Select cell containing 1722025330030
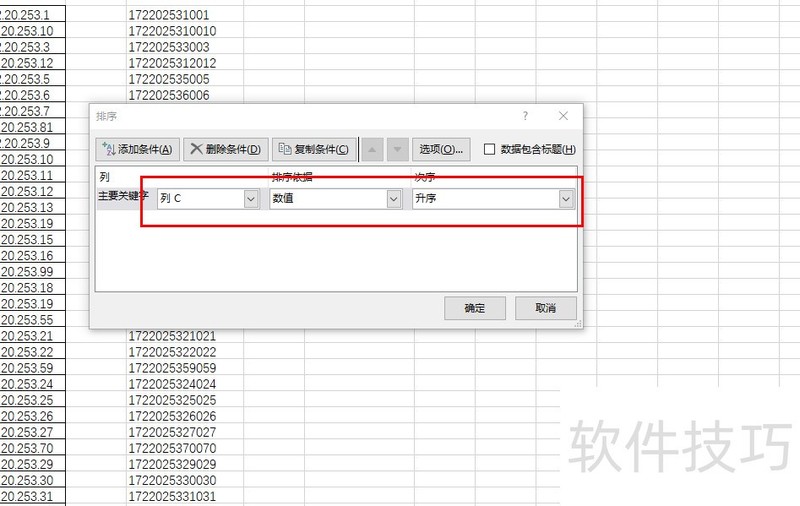 185,480
